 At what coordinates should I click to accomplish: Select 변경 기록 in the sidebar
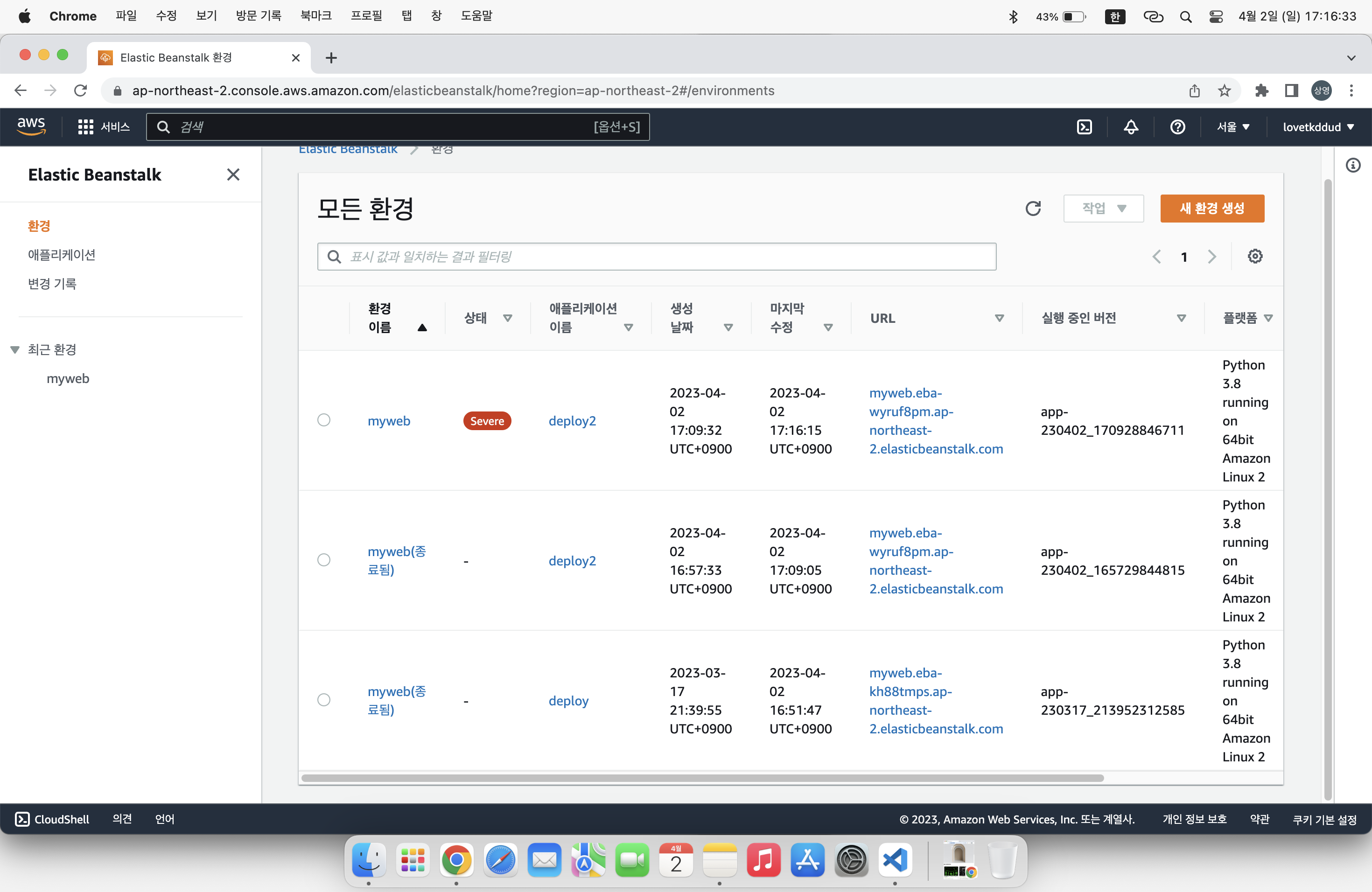52,284
